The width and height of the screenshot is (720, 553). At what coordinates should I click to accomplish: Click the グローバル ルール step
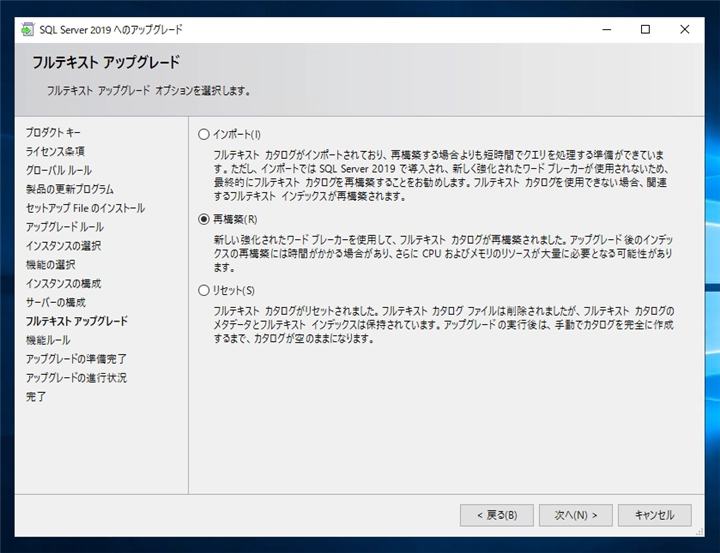[x=59, y=170]
